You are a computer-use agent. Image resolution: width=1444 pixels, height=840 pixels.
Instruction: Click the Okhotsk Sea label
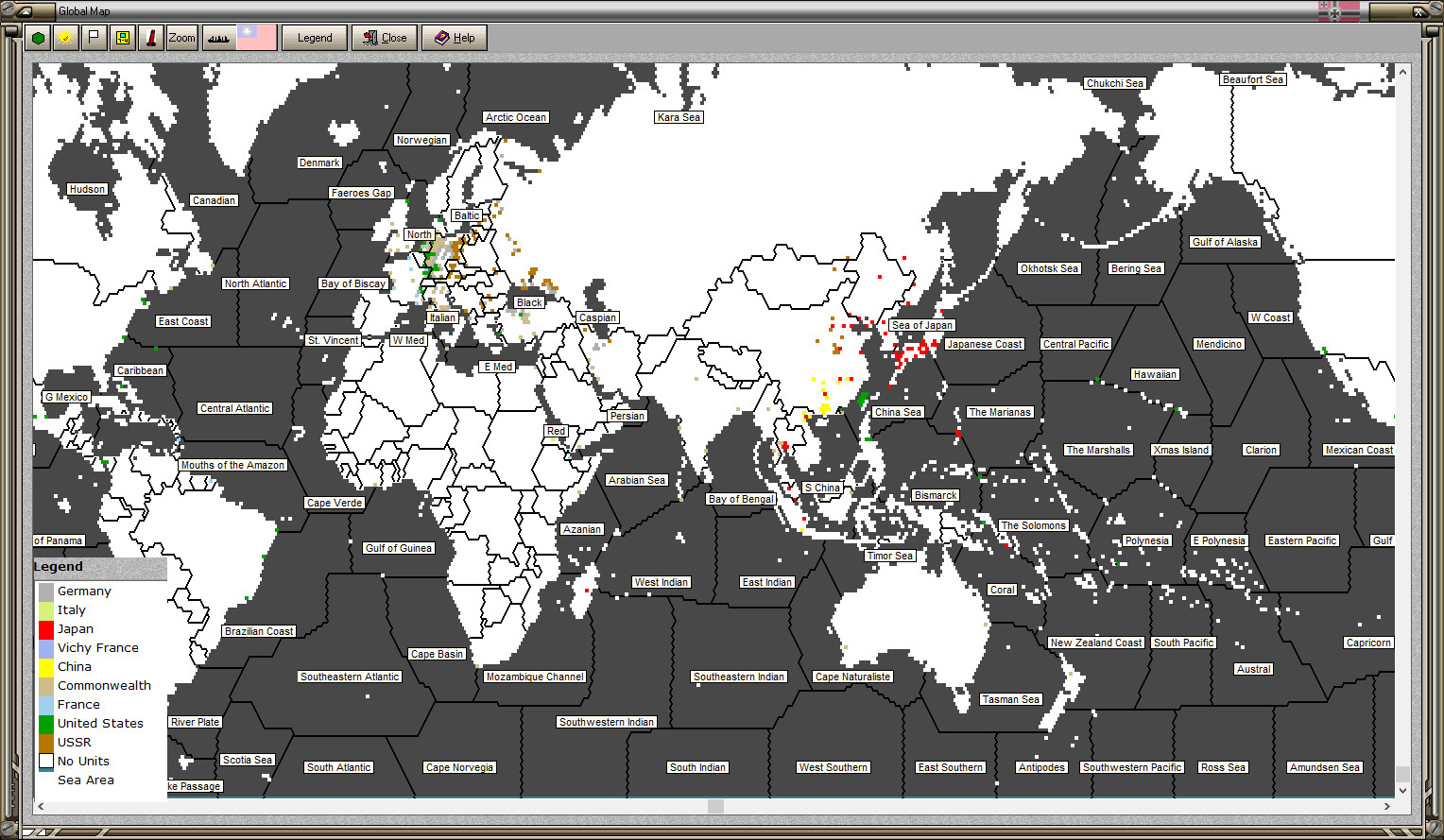coord(1049,268)
